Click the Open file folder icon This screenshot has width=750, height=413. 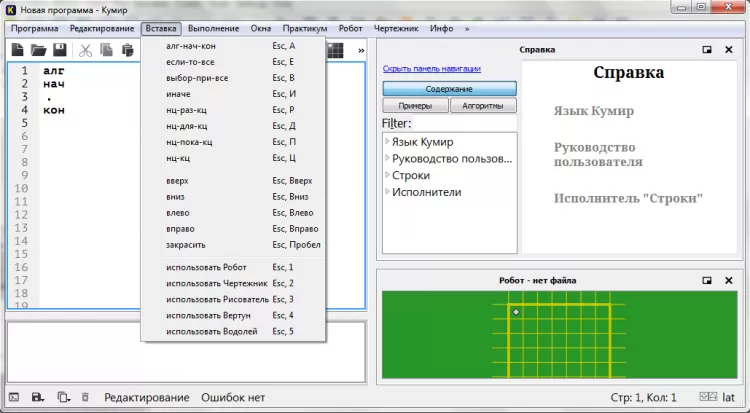pyautogui.click(x=38, y=50)
